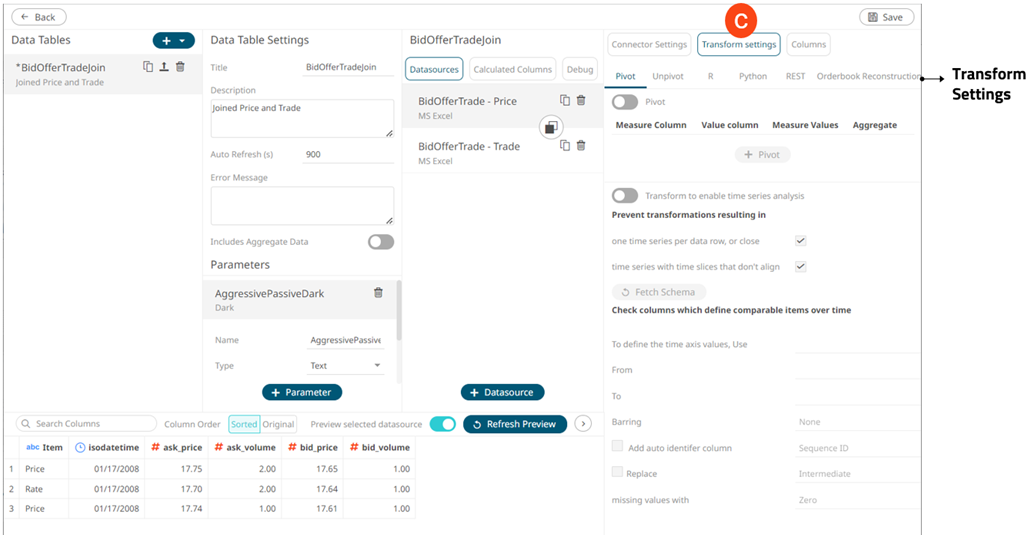The image size is (1031, 535).
Task: Check Add auto identifier column checkbox
Action: 617,446
